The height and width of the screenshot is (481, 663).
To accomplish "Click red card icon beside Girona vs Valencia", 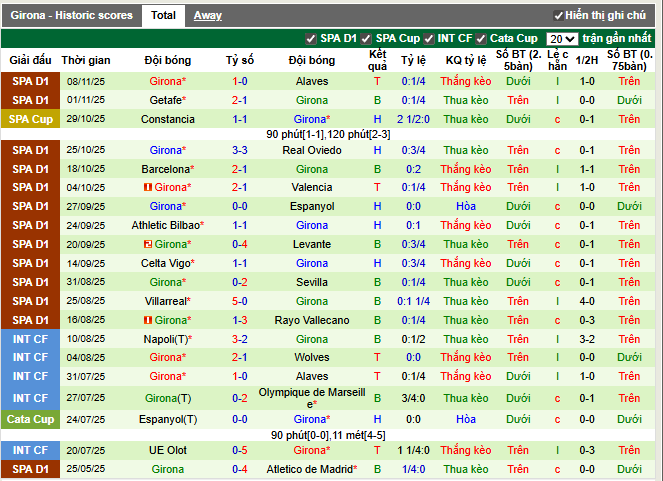I will tap(148, 187).
